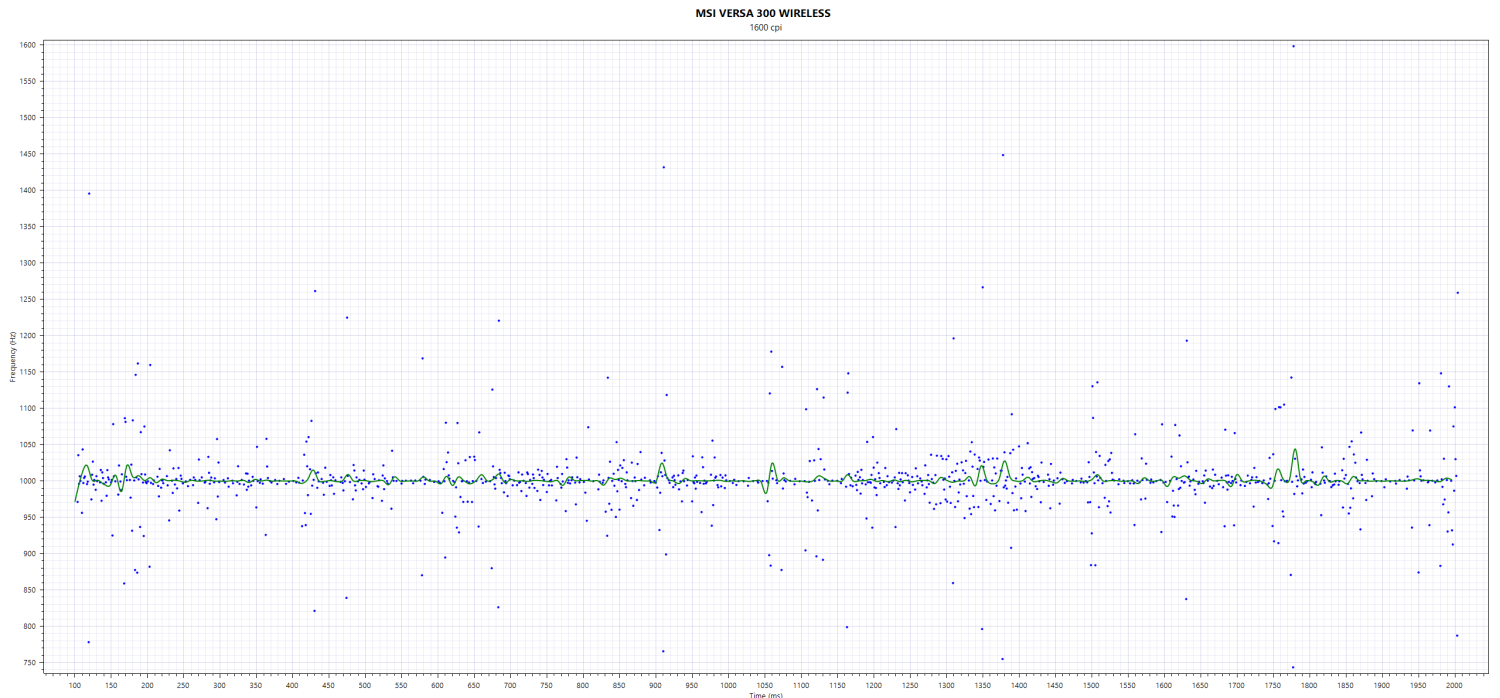Click the 2000 ms tick on the time axis

[1454, 685]
